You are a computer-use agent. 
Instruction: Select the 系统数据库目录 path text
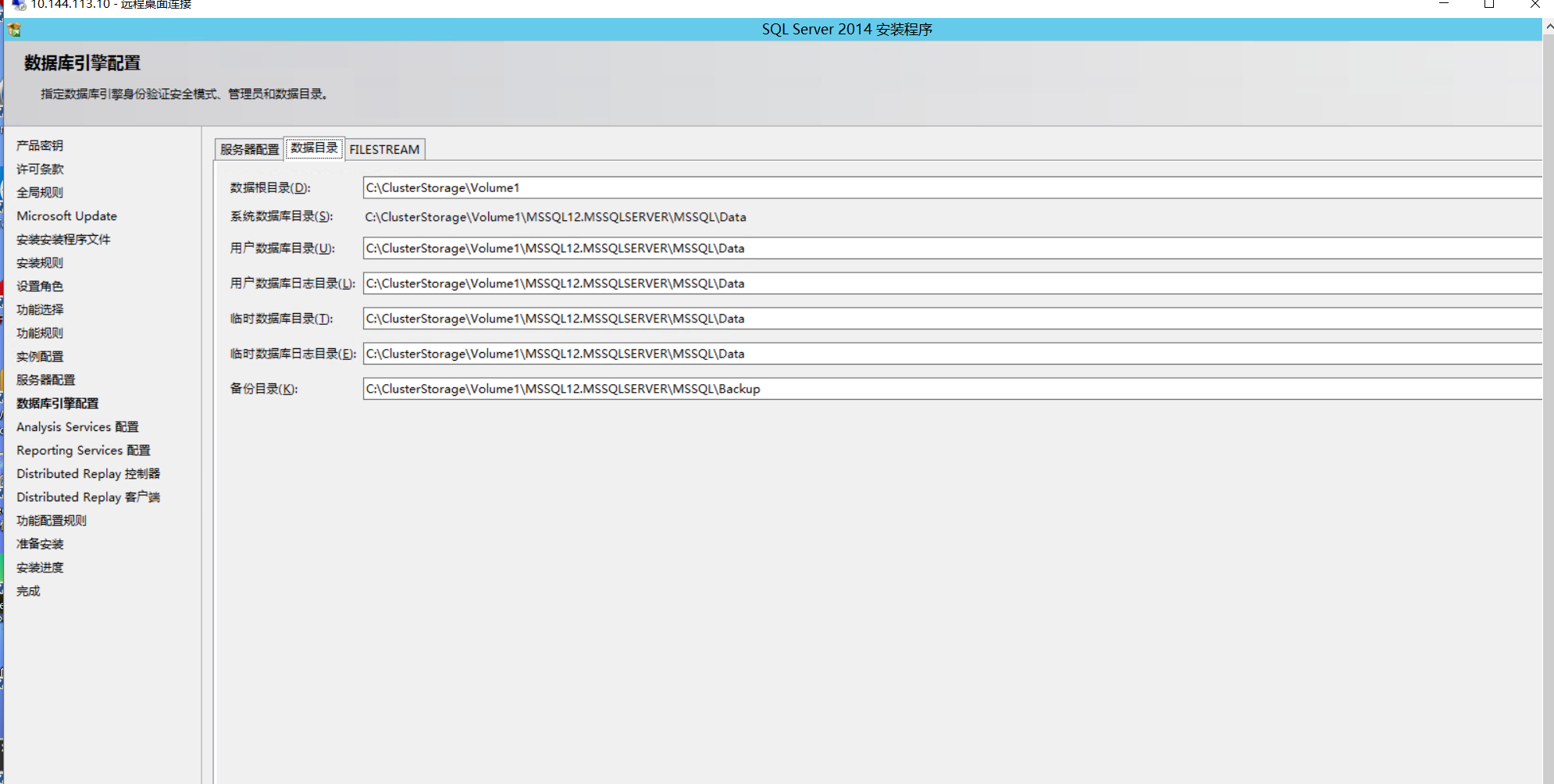click(x=555, y=217)
